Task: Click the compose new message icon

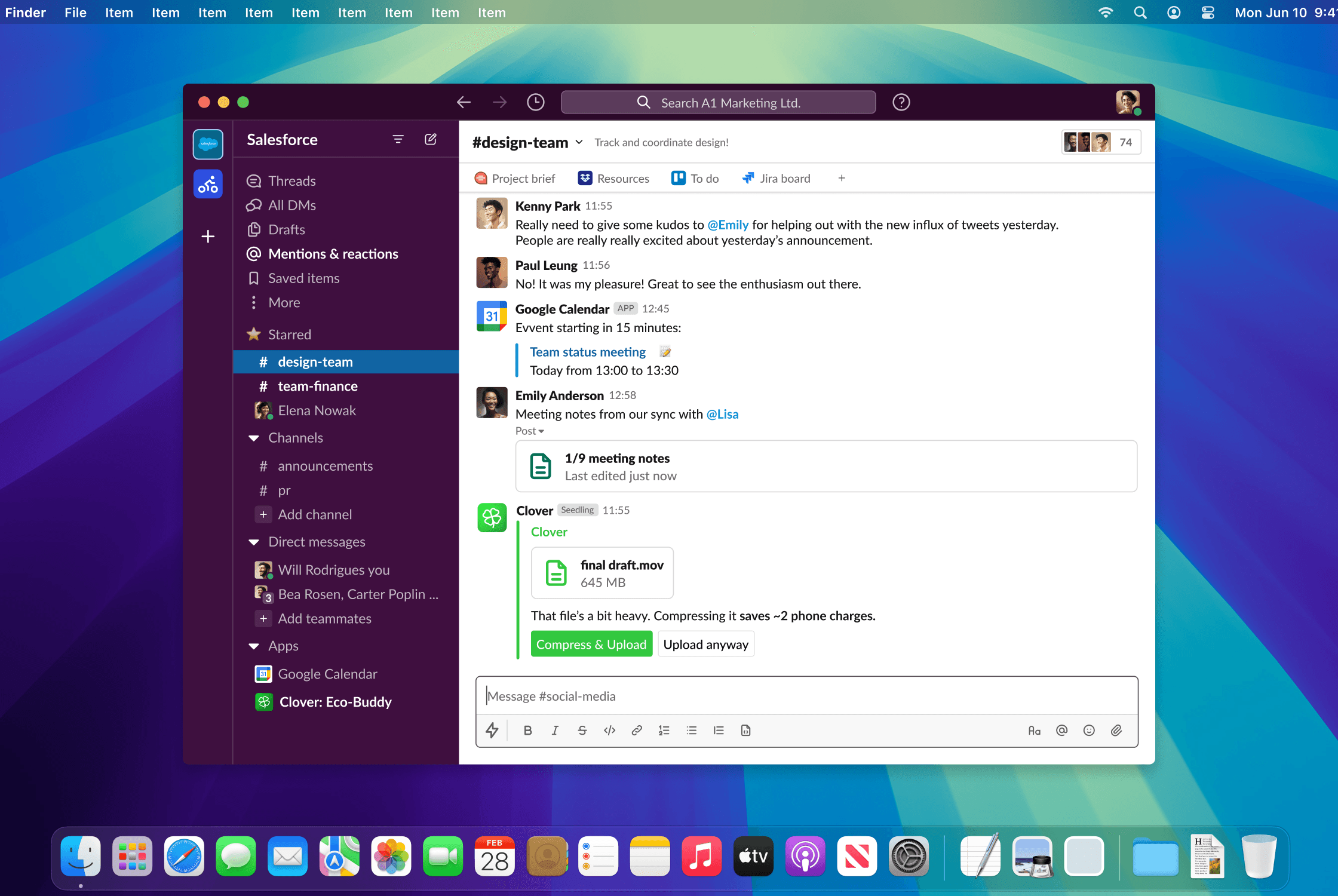Action: pos(430,139)
